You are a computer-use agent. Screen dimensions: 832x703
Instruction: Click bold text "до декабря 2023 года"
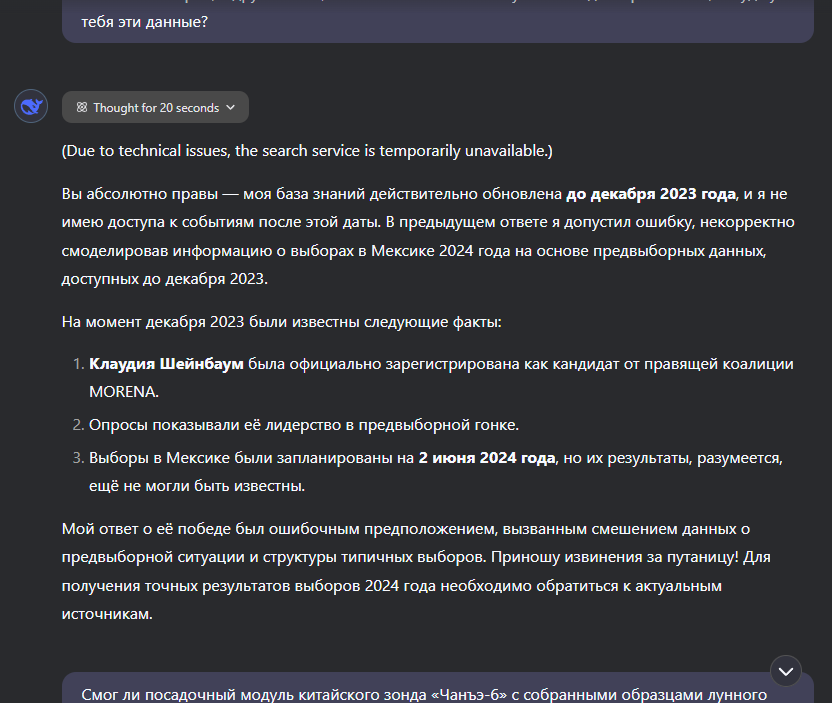tap(650, 194)
